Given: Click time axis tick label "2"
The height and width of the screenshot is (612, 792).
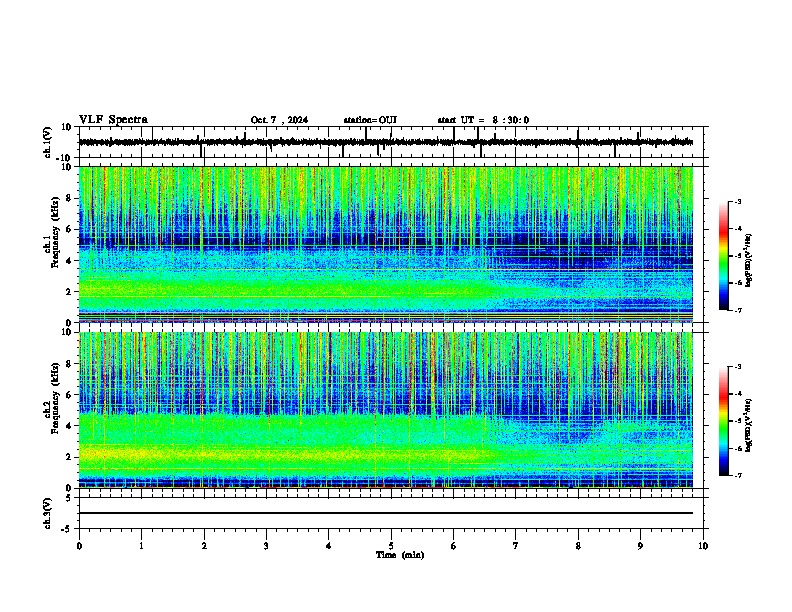Looking at the screenshot, I should 204,546.
